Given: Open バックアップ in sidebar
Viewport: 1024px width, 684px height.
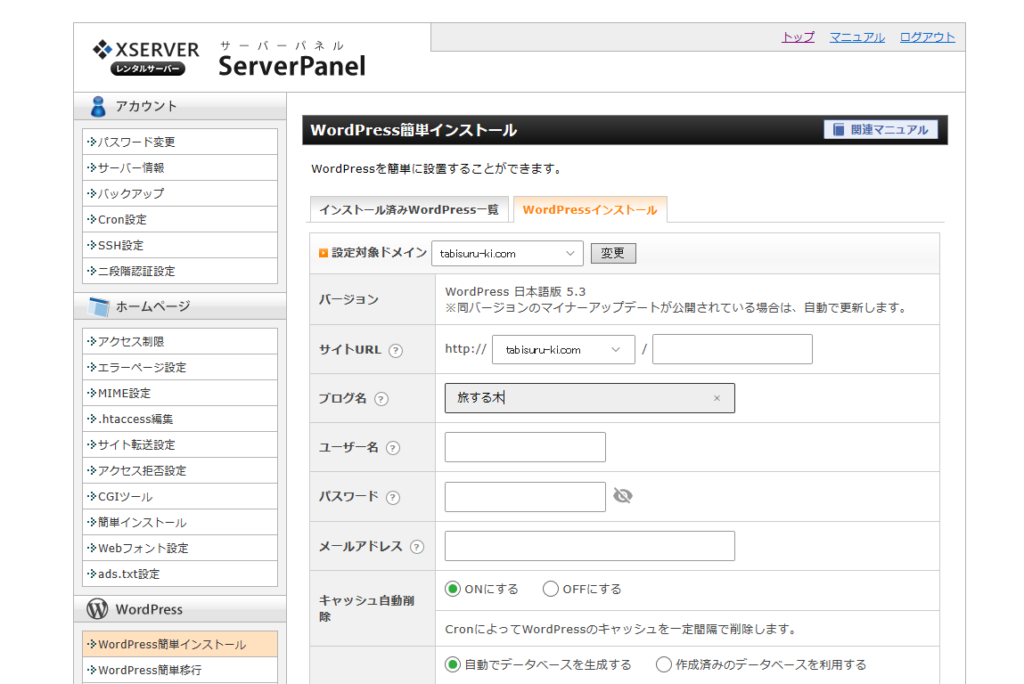Looking at the screenshot, I should pyautogui.click(x=180, y=193).
